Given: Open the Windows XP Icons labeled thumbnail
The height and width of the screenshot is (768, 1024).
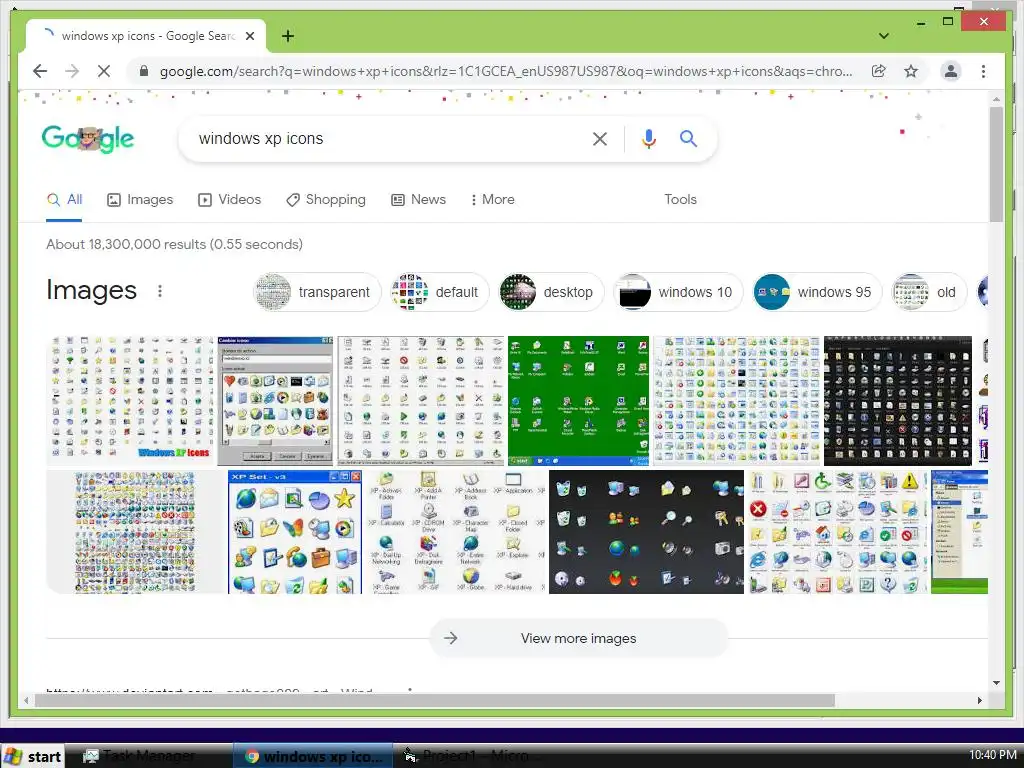Looking at the screenshot, I should [131, 400].
